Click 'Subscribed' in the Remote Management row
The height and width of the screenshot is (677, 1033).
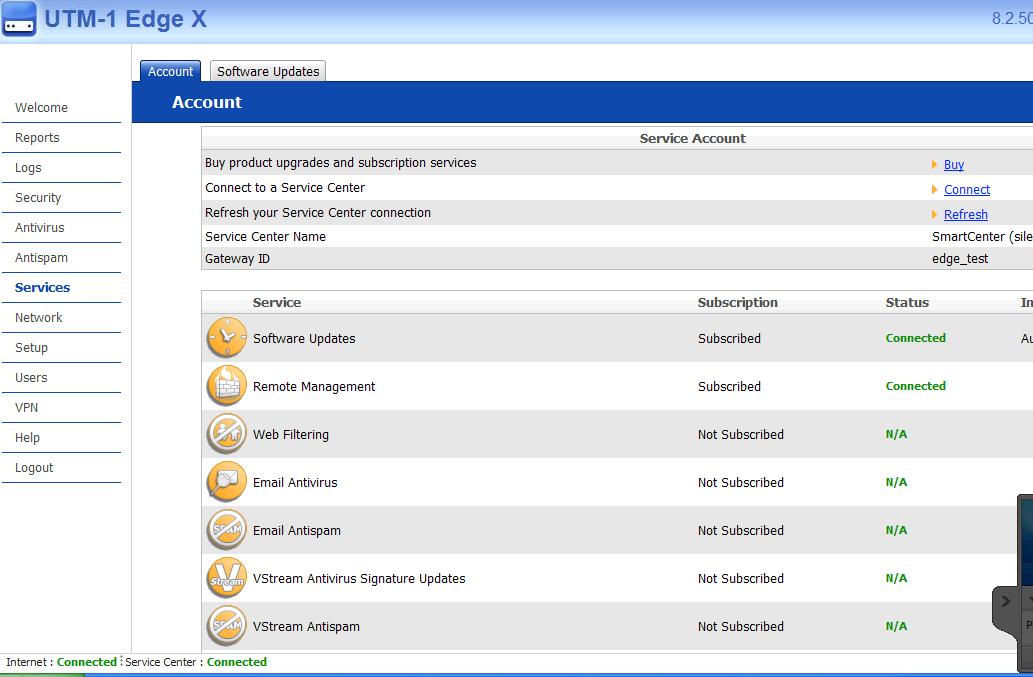tap(729, 387)
